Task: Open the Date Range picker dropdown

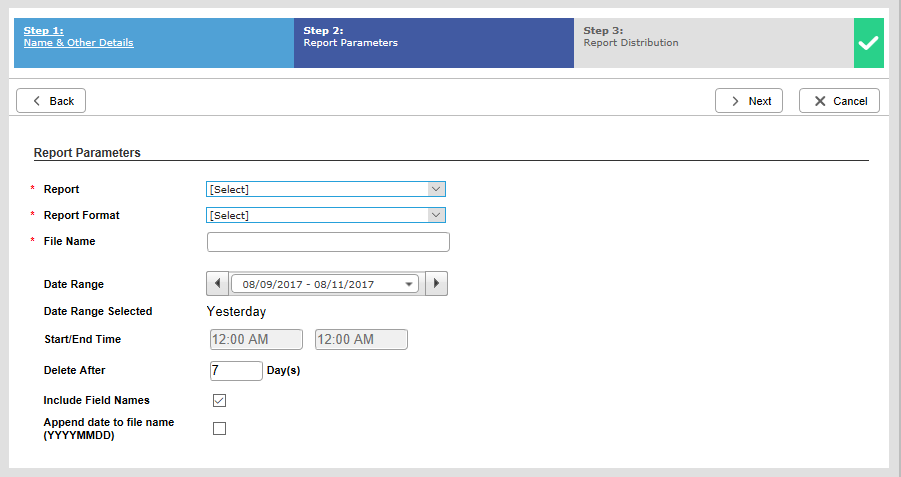Action: point(325,284)
